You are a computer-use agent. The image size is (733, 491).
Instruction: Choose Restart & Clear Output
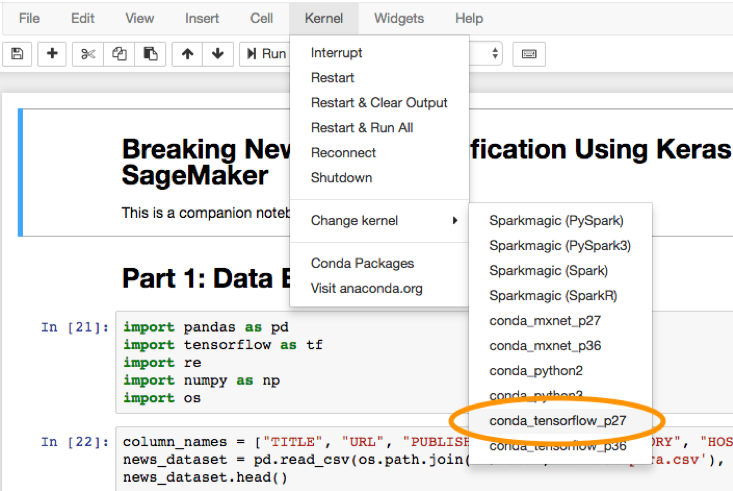coord(379,102)
